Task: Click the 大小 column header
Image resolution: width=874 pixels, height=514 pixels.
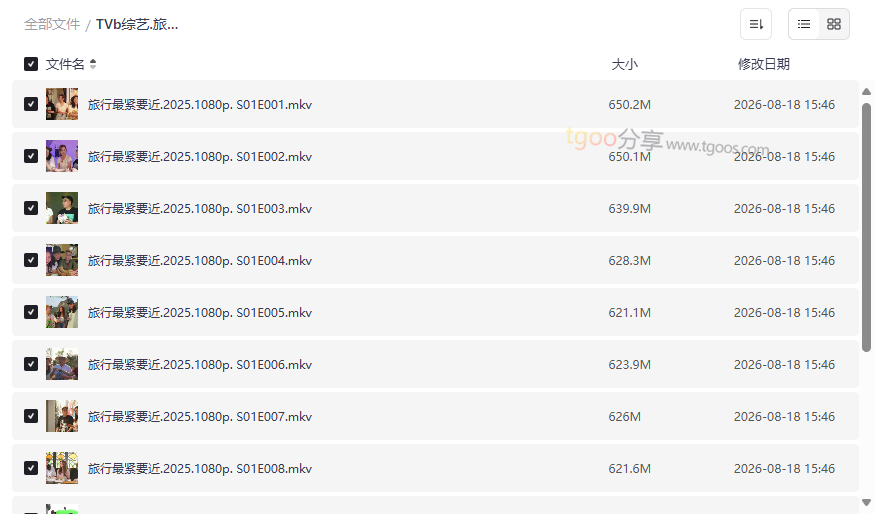Action: click(x=624, y=64)
